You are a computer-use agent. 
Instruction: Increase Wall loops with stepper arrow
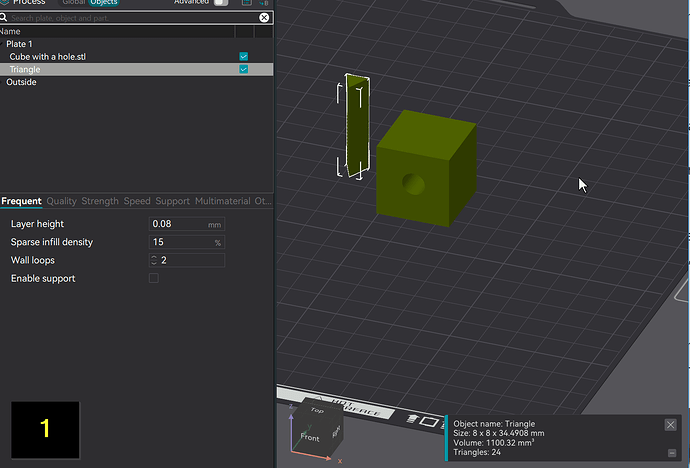pyautogui.click(x=154, y=257)
